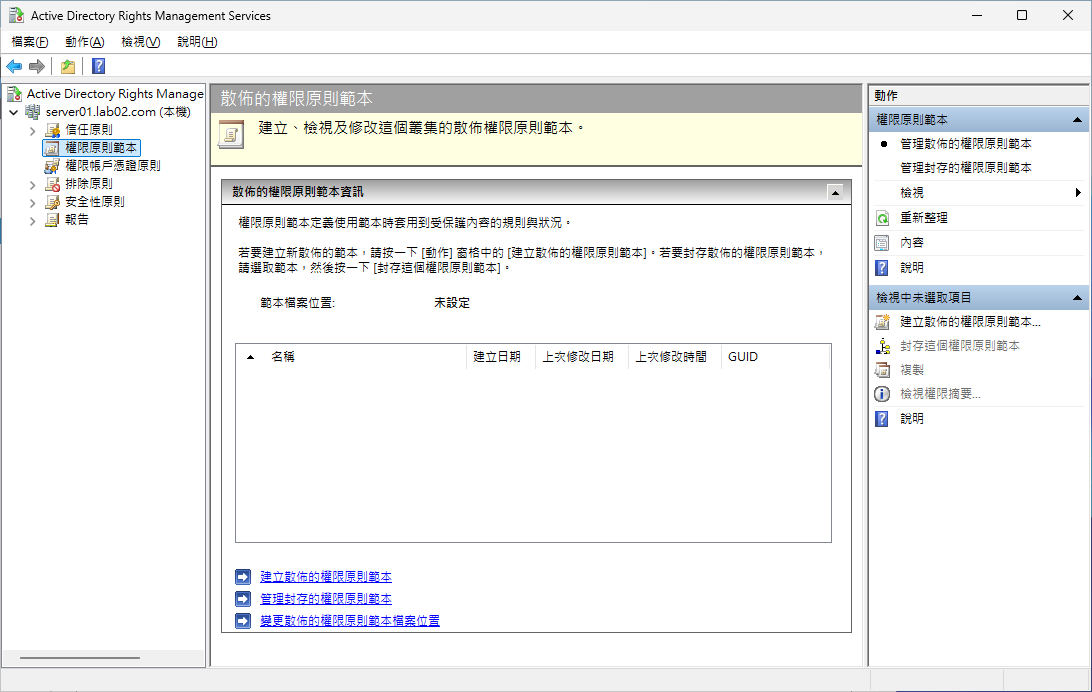Click the 權限帳戶憑證原則 tree icon
This screenshot has width=1092, height=692.
52,166
